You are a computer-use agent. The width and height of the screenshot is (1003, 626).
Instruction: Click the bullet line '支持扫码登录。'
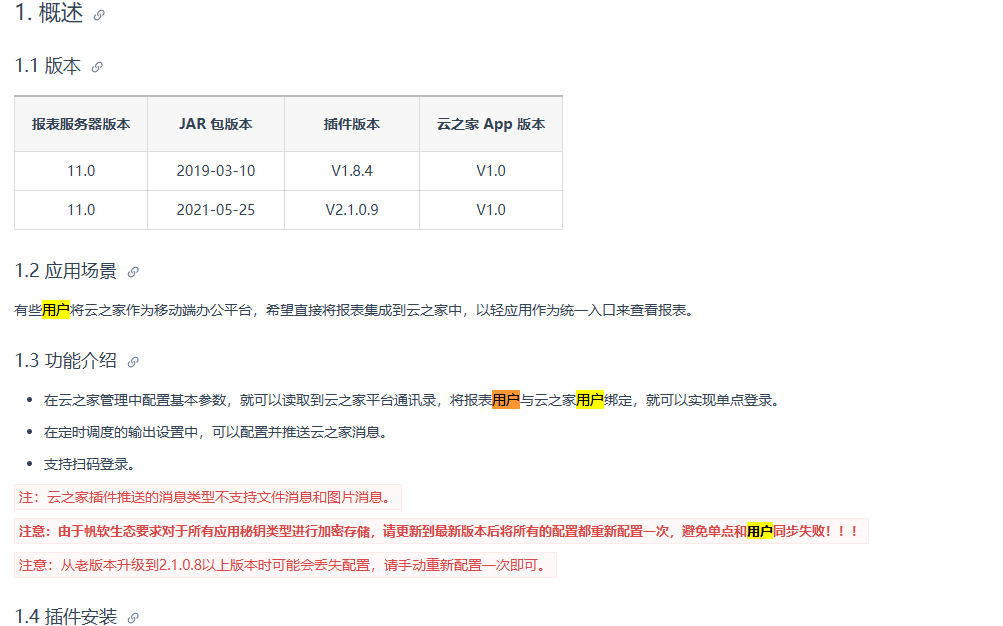tap(90, 464)
